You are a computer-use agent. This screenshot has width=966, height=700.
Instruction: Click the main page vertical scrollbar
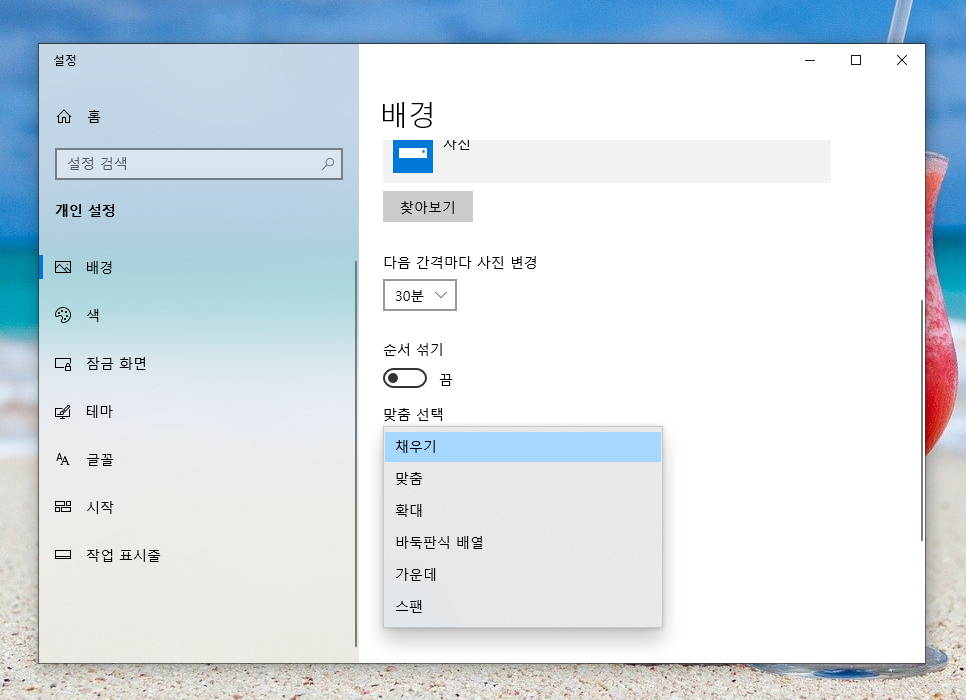(x=922, y=420)
